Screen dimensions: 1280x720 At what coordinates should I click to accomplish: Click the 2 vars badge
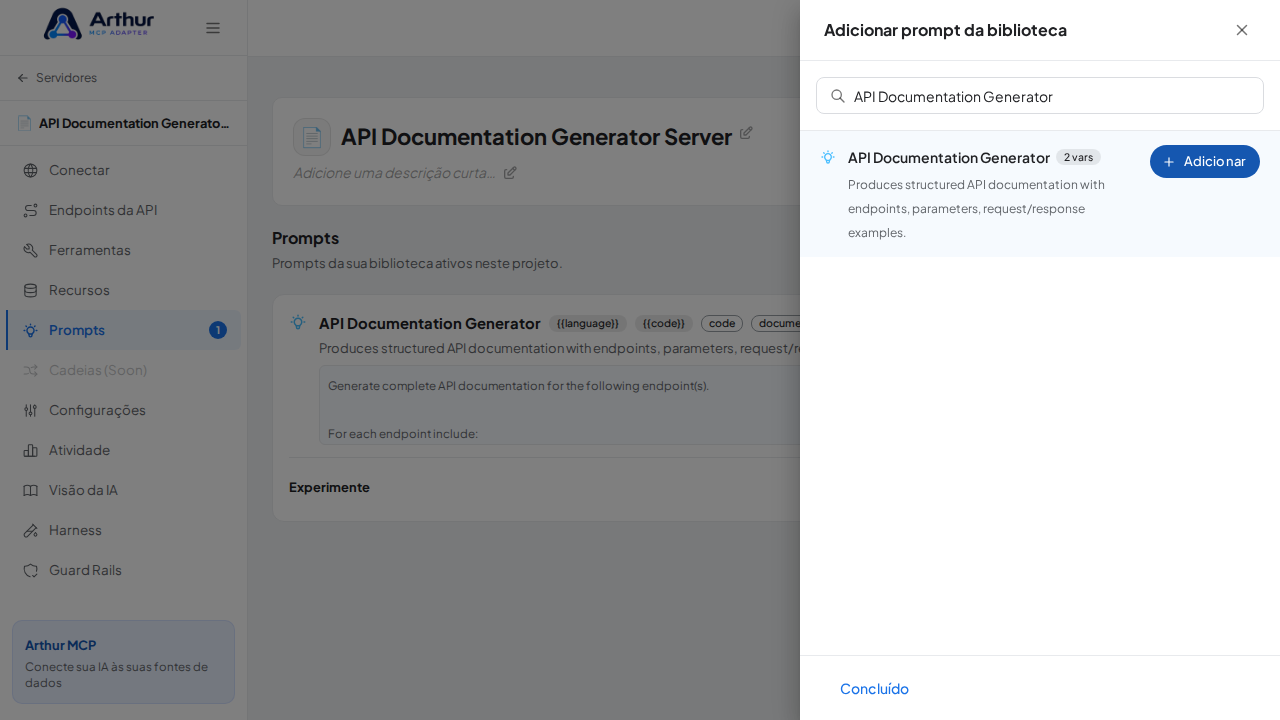point(1078,157)
